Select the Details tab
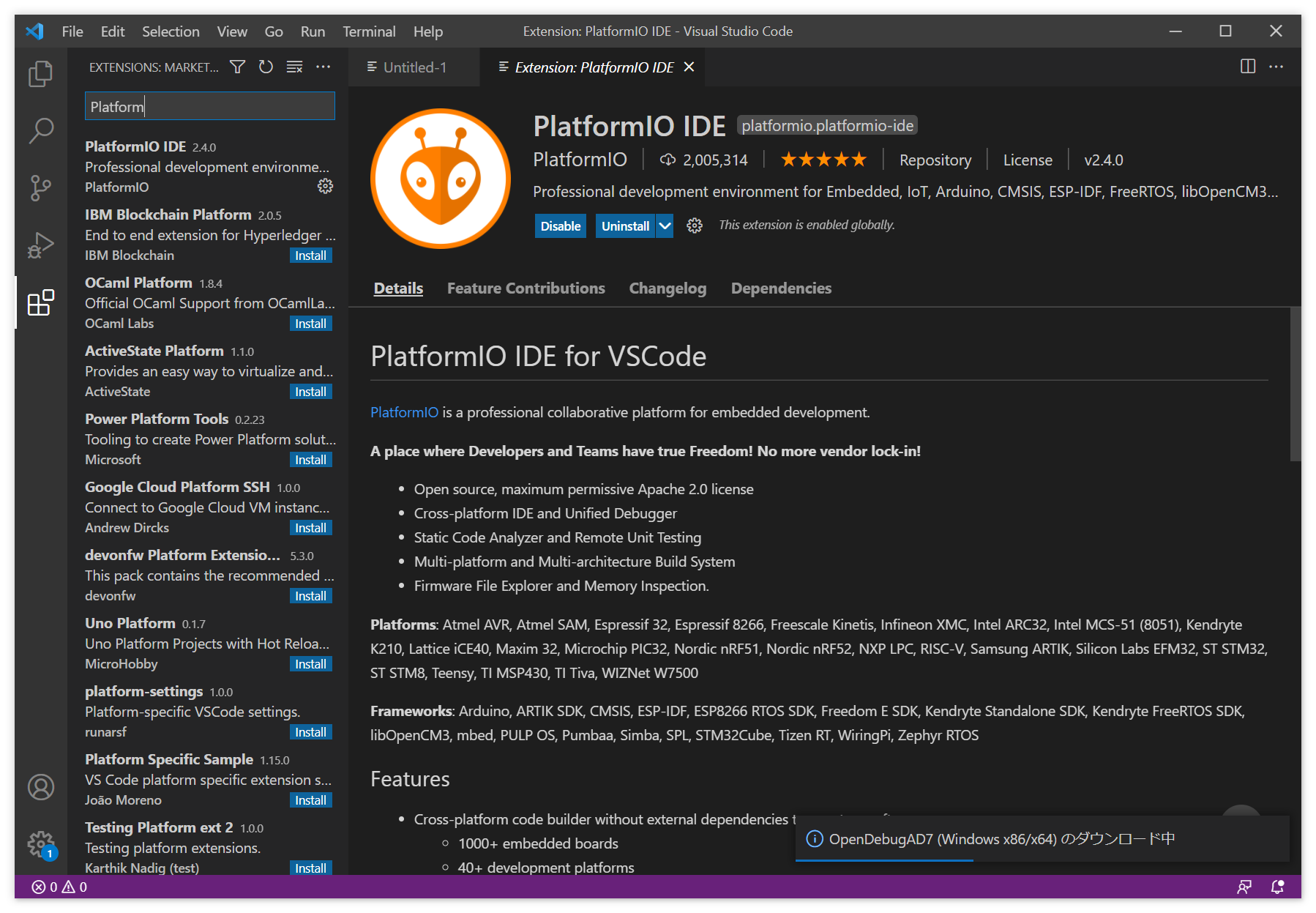Image resolution: width=1316 pixels, height=913 pixels. [398, 288]
